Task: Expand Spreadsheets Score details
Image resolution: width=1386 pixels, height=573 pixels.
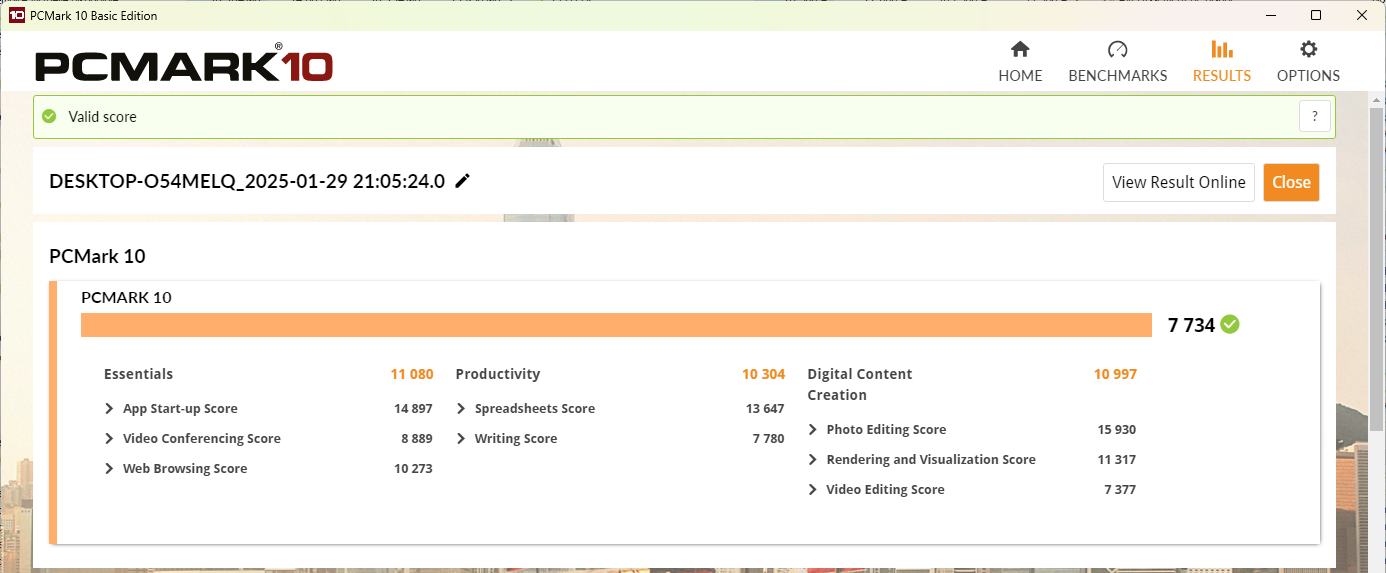Action: point(461,409)
